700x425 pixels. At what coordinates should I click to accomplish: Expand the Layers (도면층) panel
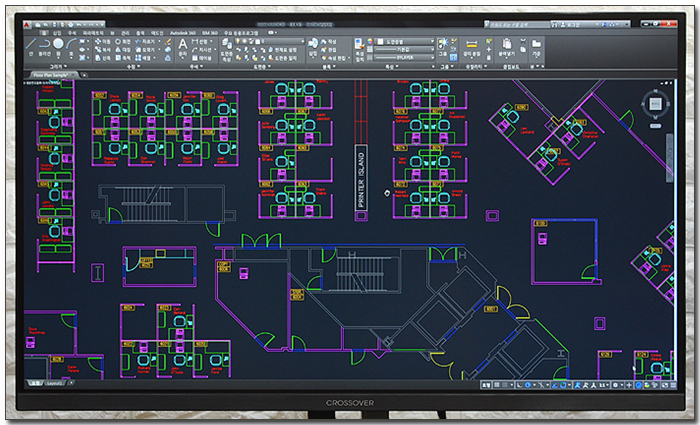click(263, 66)
